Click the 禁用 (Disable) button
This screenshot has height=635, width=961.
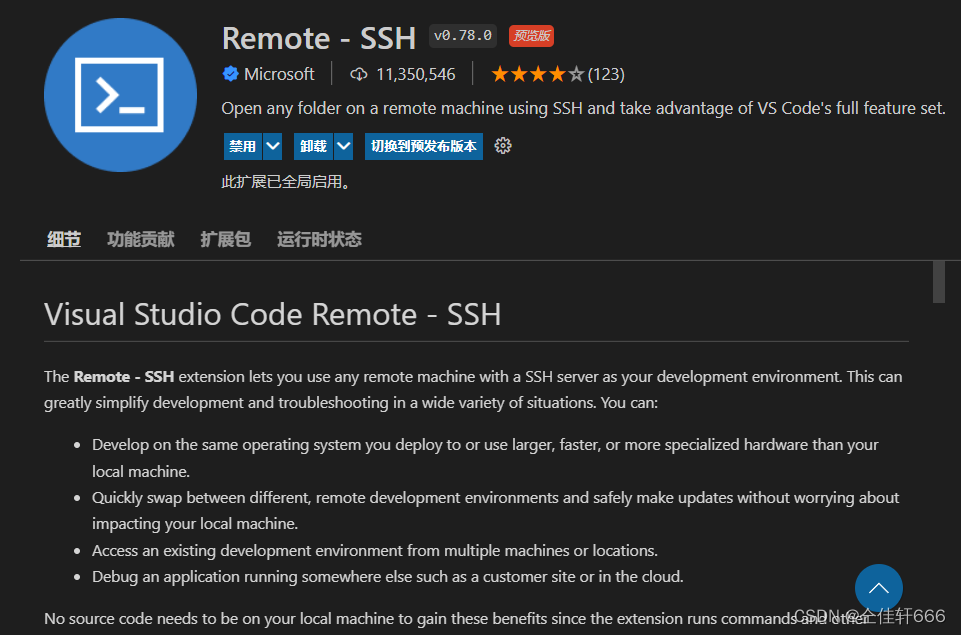click(243, 146)
